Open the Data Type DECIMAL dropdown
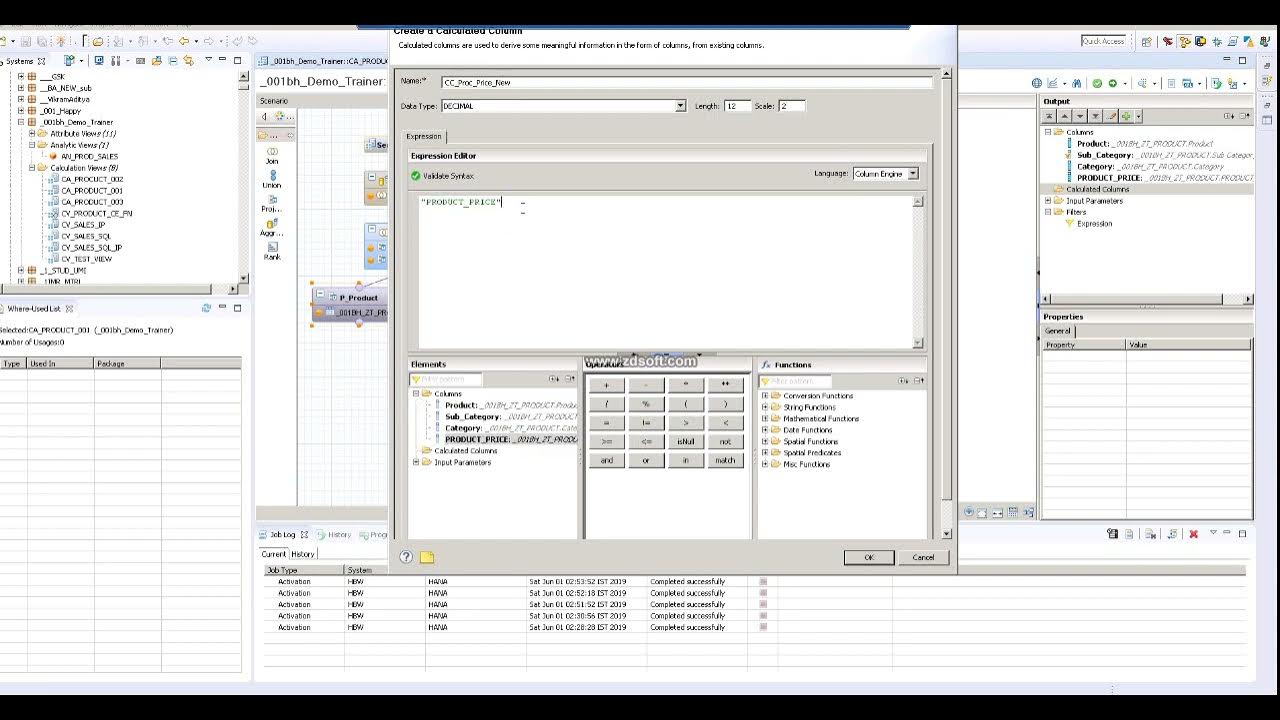Screen dimensions: 1280x720 pyautogui.click(x=681, y=106)
